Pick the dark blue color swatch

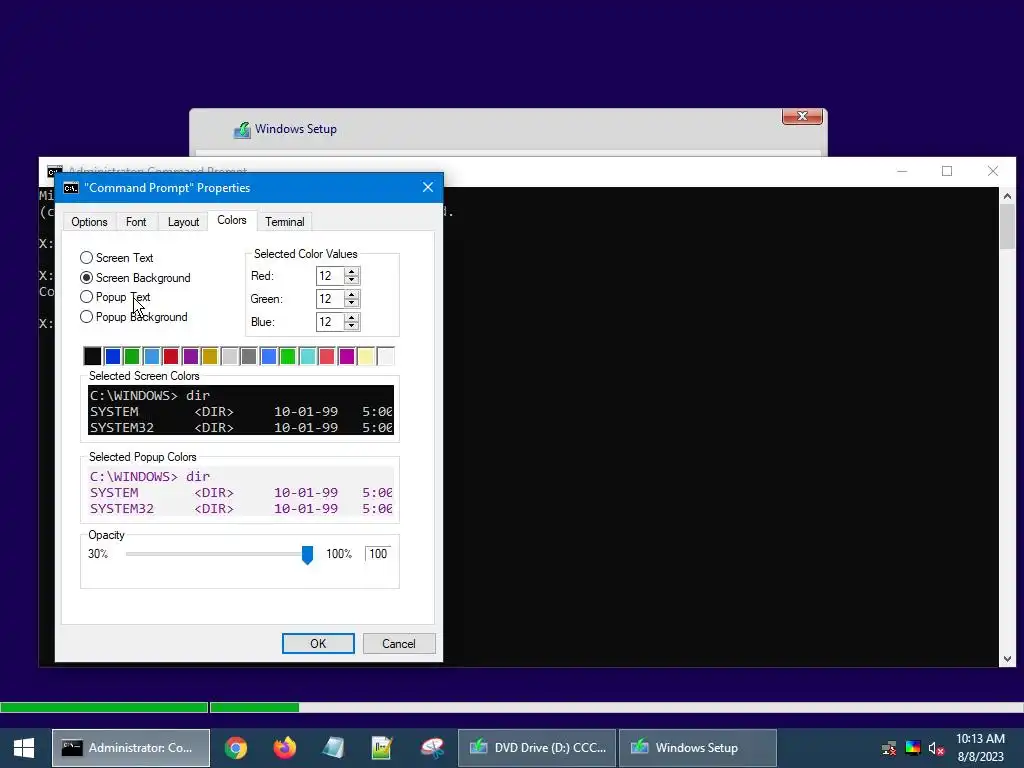click(112, 356)
